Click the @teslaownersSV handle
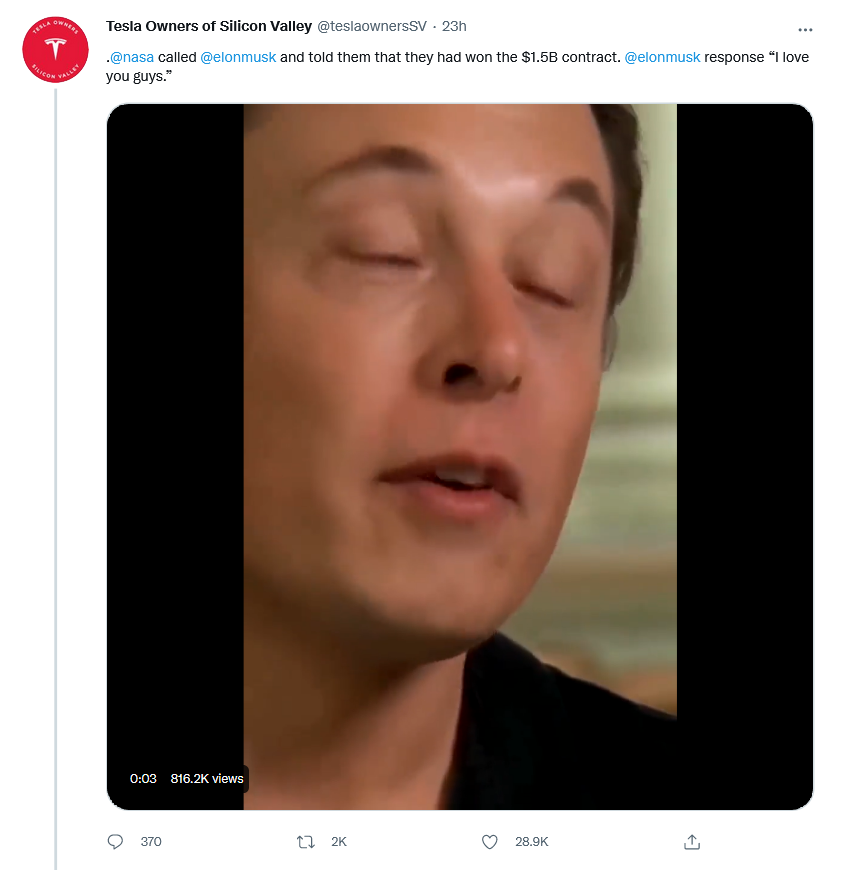The height and width of the screenshot is (870, 842). pyautogui.click(x=372, y=26)
